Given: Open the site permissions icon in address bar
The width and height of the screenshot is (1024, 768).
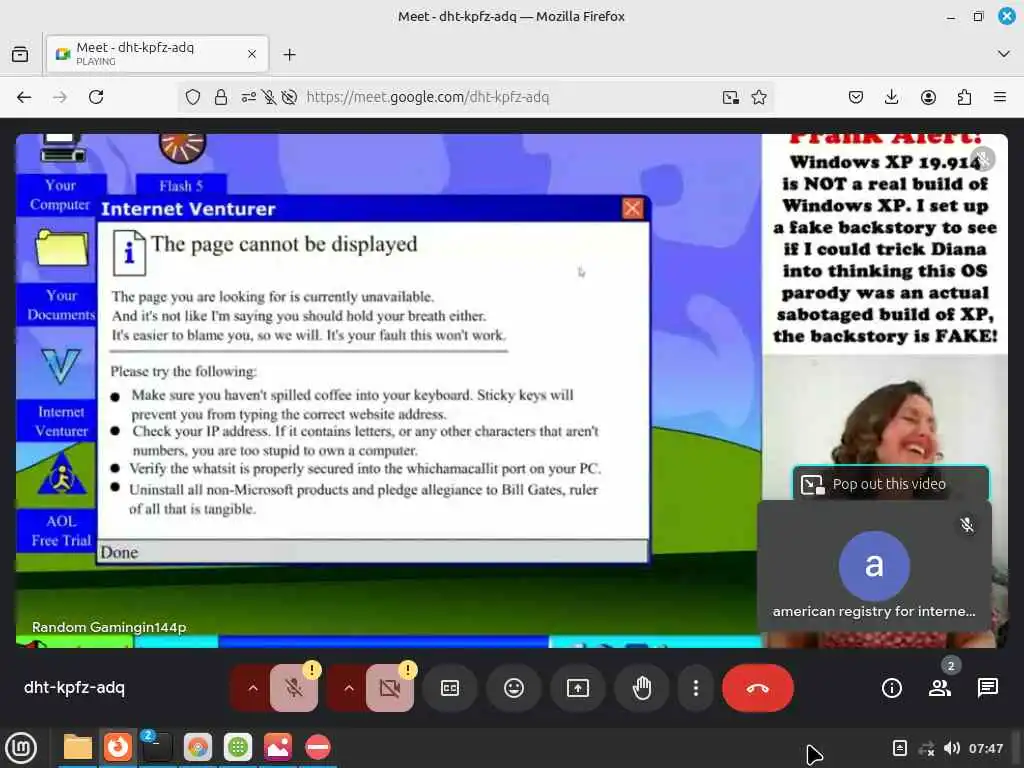Looking at the screenshot, I should click(x=248, y=97).
